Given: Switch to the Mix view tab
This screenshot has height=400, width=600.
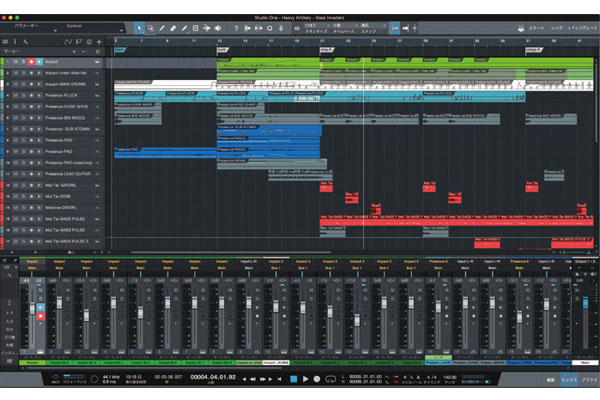Looking at the screenshot, I should [x=569, y=380].
